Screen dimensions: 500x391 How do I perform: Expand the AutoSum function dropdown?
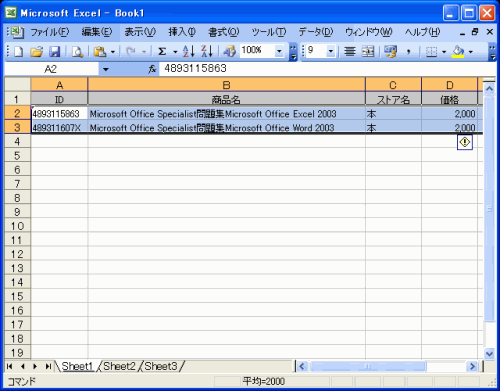(175, 52)
